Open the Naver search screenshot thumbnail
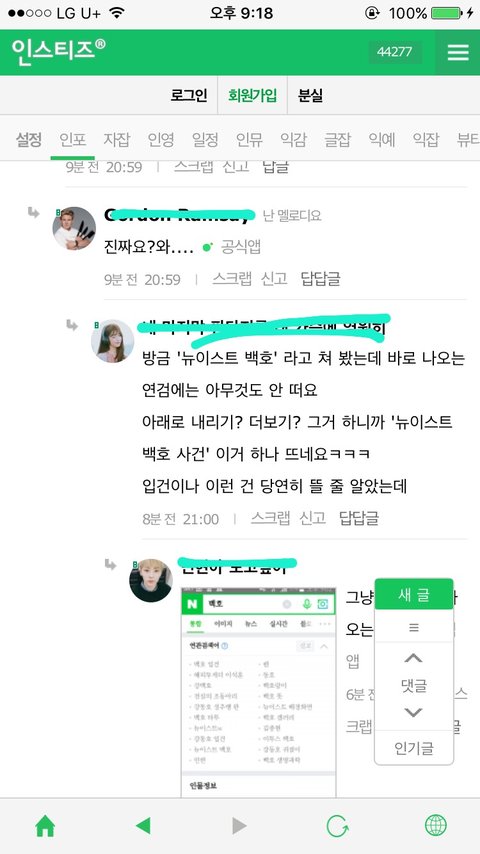 click(258, 692)
